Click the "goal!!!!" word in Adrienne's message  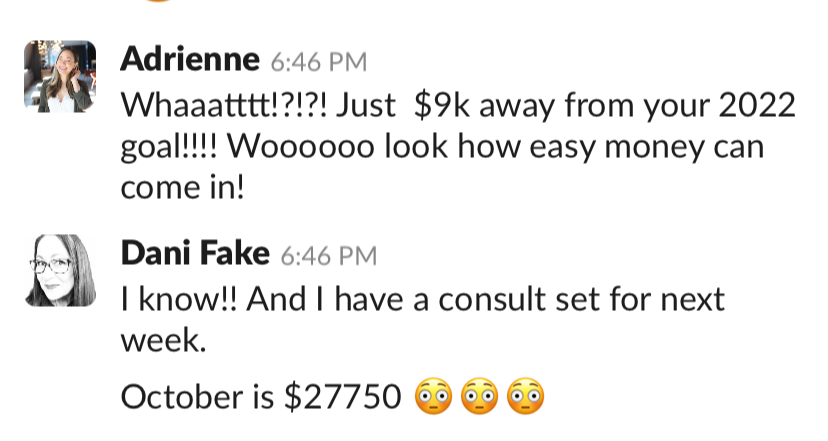(169, 146)
